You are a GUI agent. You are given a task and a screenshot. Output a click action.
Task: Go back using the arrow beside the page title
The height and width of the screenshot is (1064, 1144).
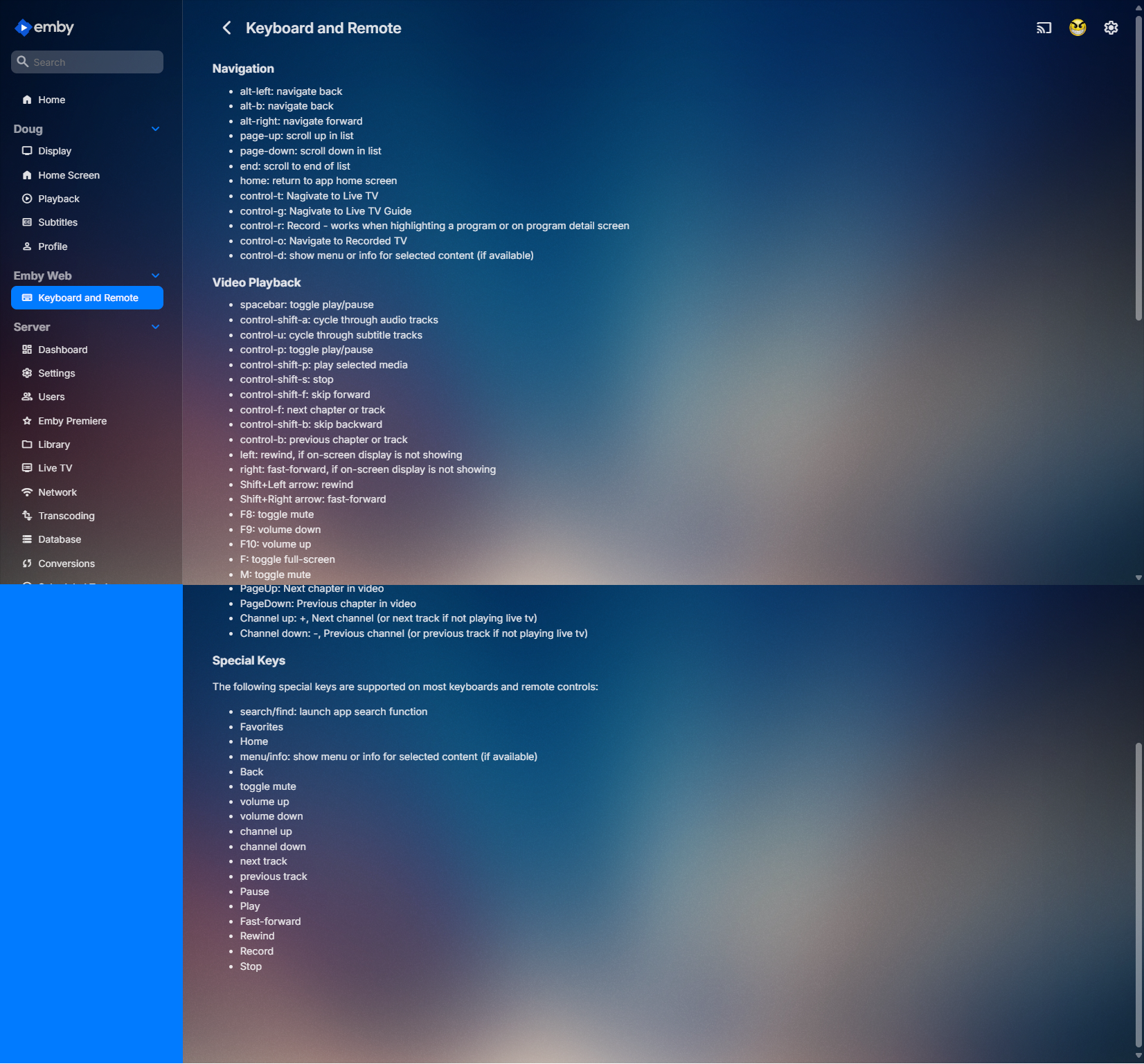226,28
